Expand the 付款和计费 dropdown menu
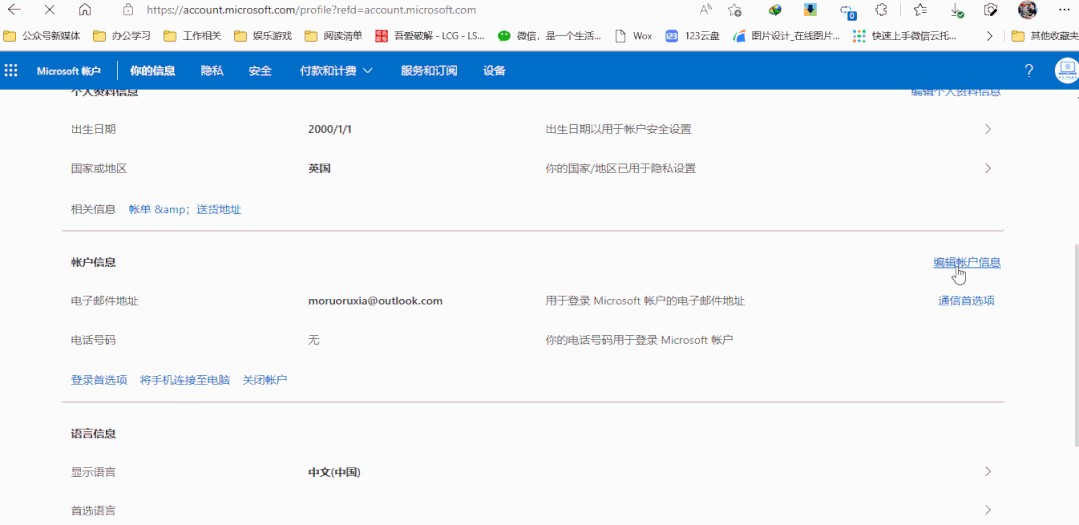The image size is (1079, 525). (336, 71)
